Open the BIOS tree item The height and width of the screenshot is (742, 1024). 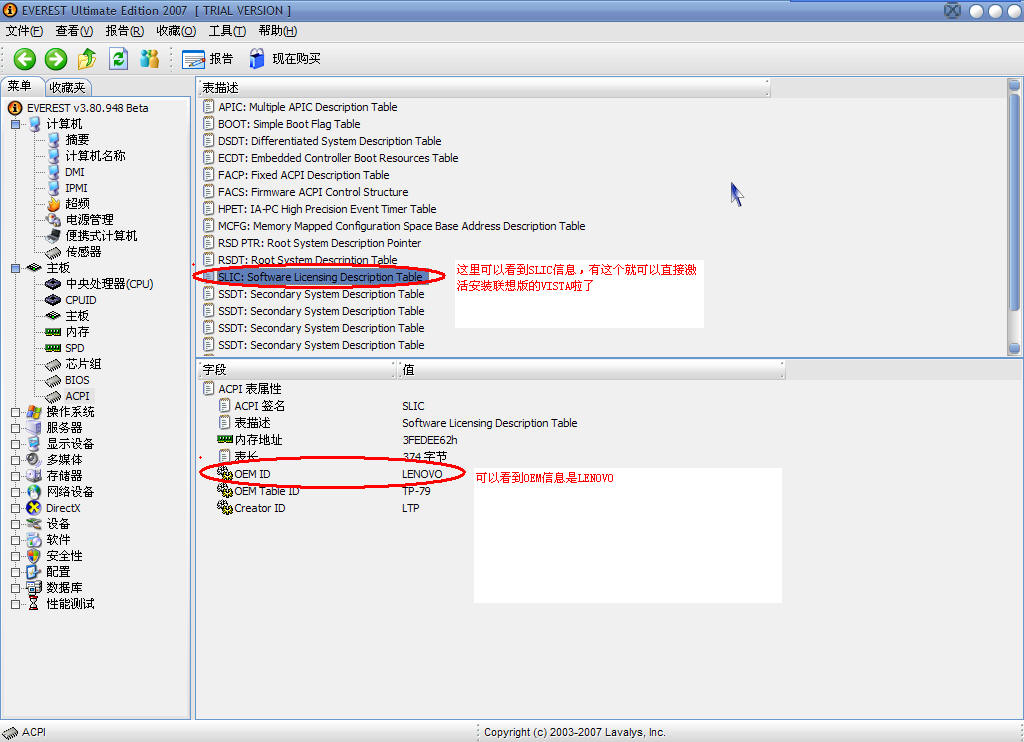pyautogui.click(x=77, y=380)
